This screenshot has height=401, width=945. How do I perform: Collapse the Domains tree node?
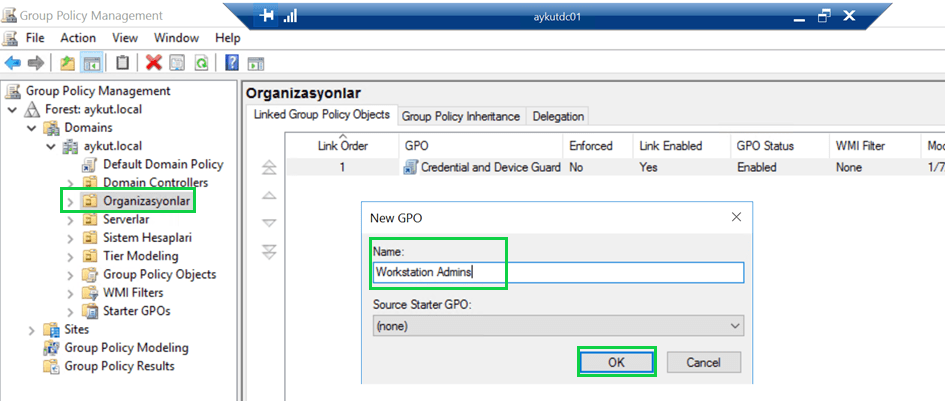coord(32,128)
